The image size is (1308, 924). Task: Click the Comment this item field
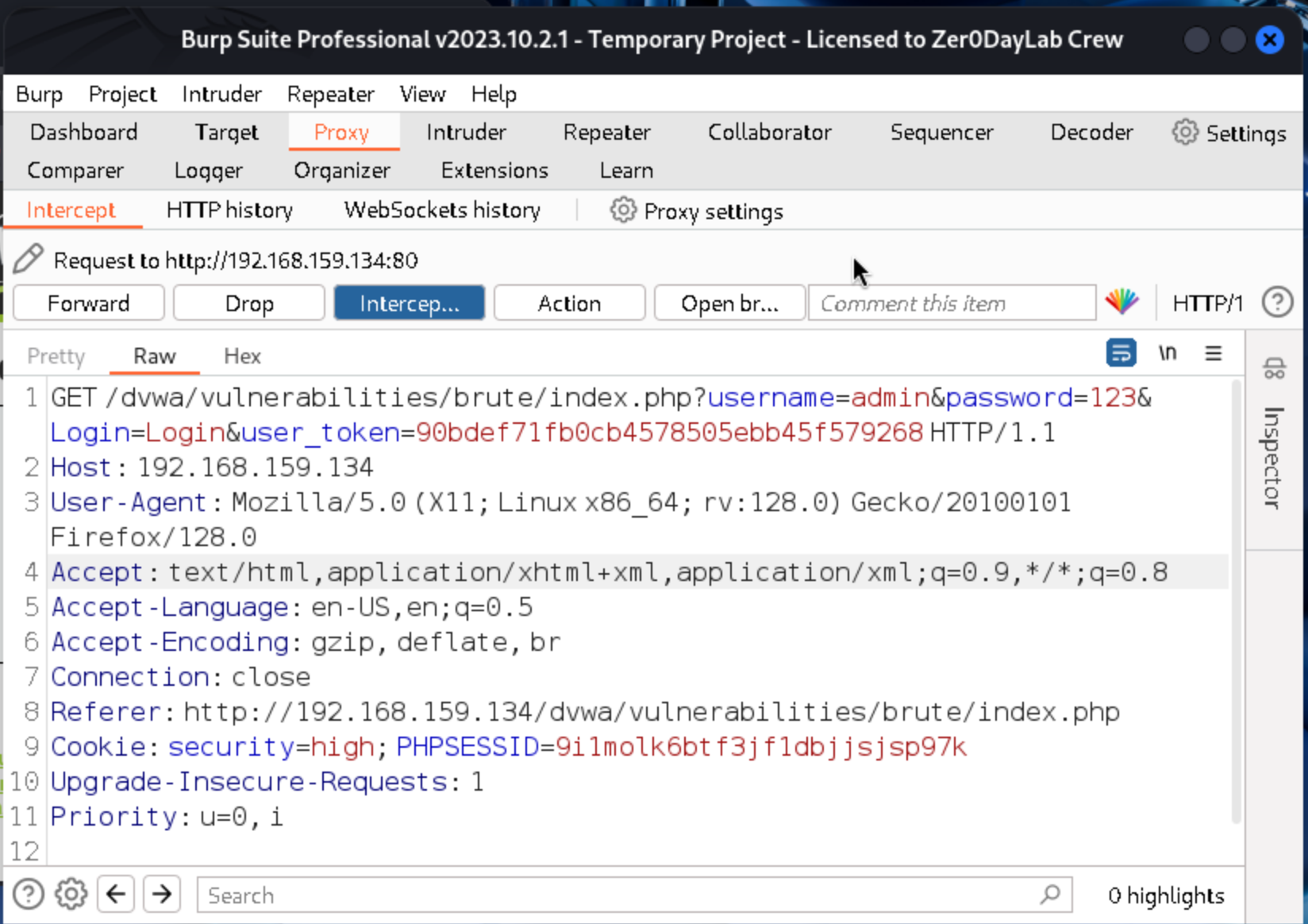click(x=952, y=303)
